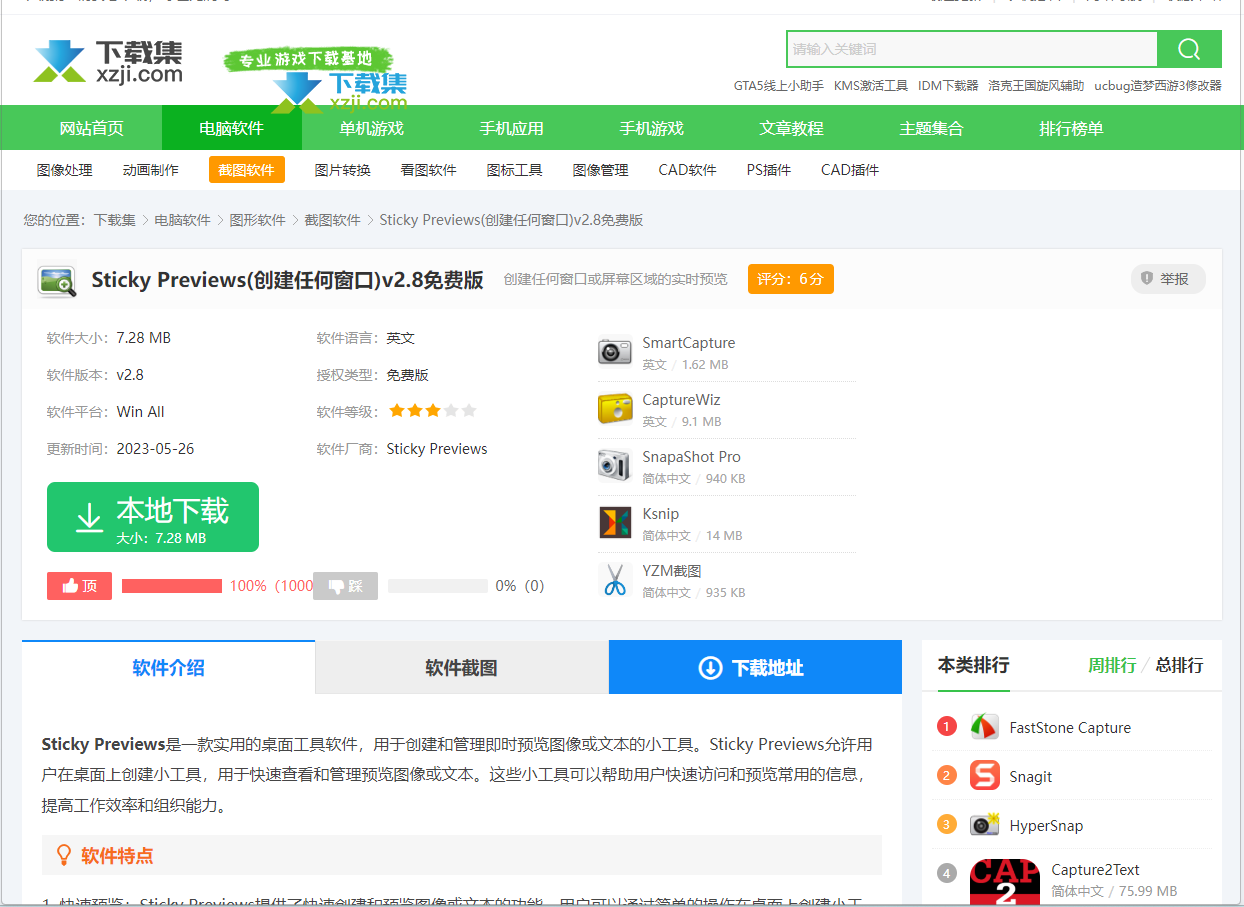Open FastStone Capture ranking link

[x=1070, y=728]
